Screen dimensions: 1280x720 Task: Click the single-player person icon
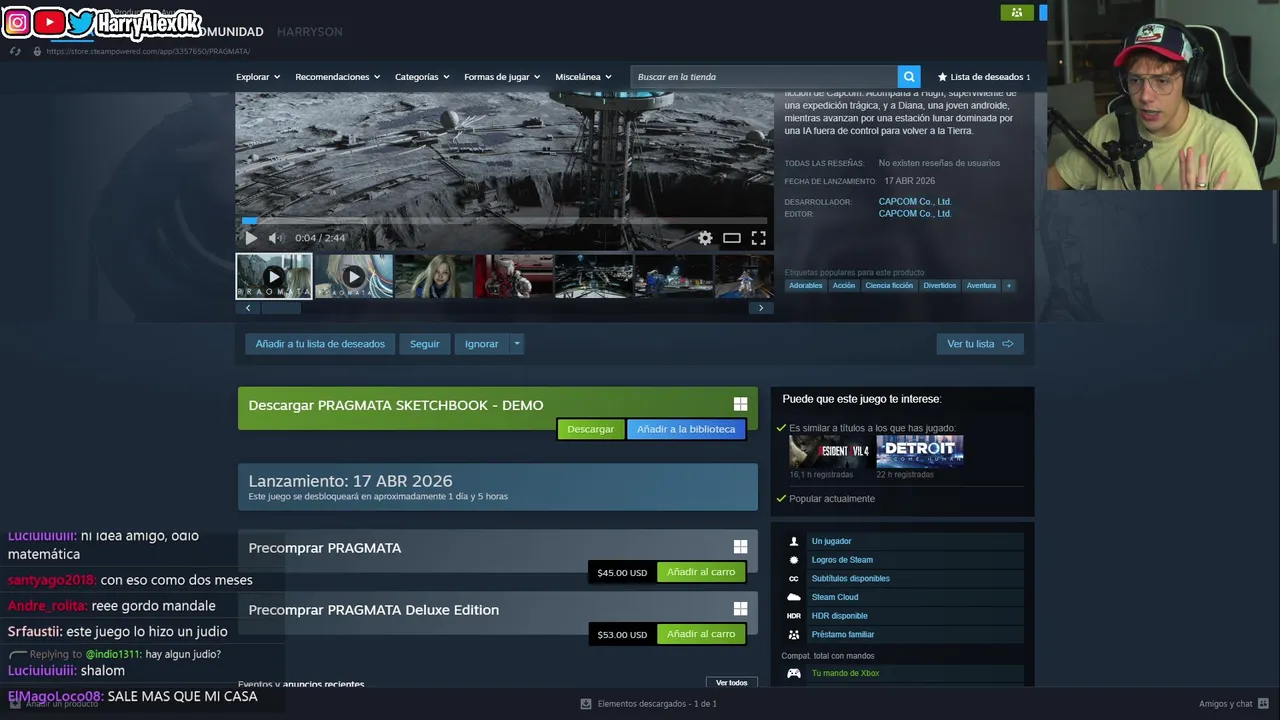pos(794,541)
